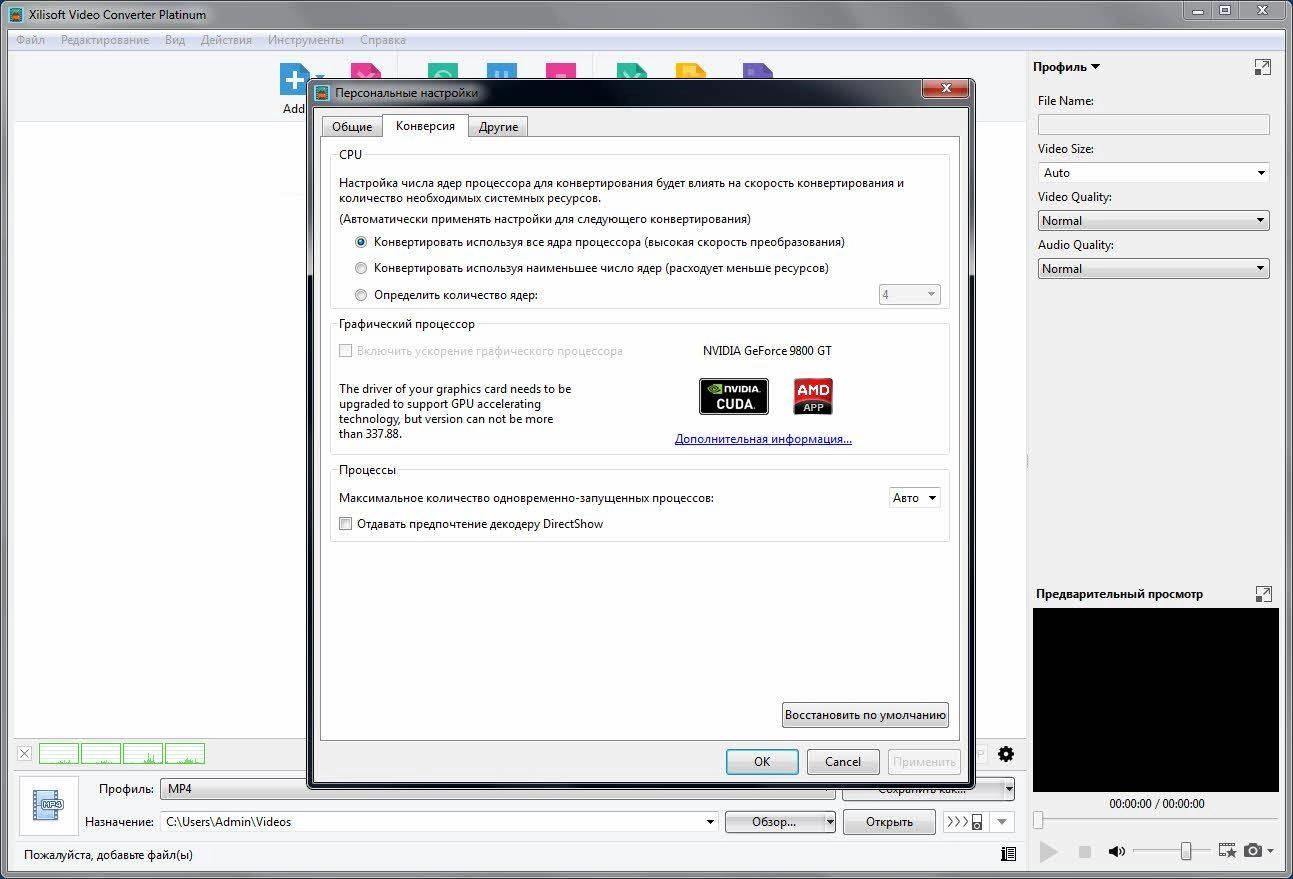Viewport: 1293px width, 879px height.
Task: Open the max processes Авто dropdown
Action: (915, 498)
